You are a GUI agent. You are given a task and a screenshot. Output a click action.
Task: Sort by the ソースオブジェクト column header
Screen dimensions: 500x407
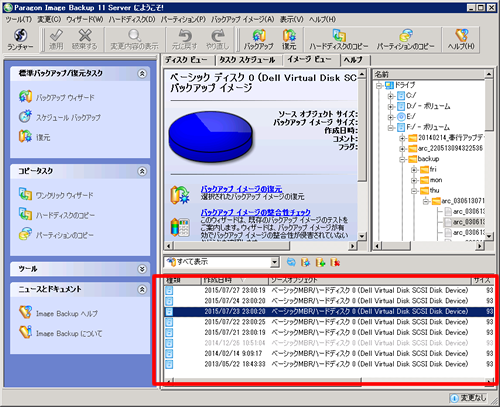point(369,280)
